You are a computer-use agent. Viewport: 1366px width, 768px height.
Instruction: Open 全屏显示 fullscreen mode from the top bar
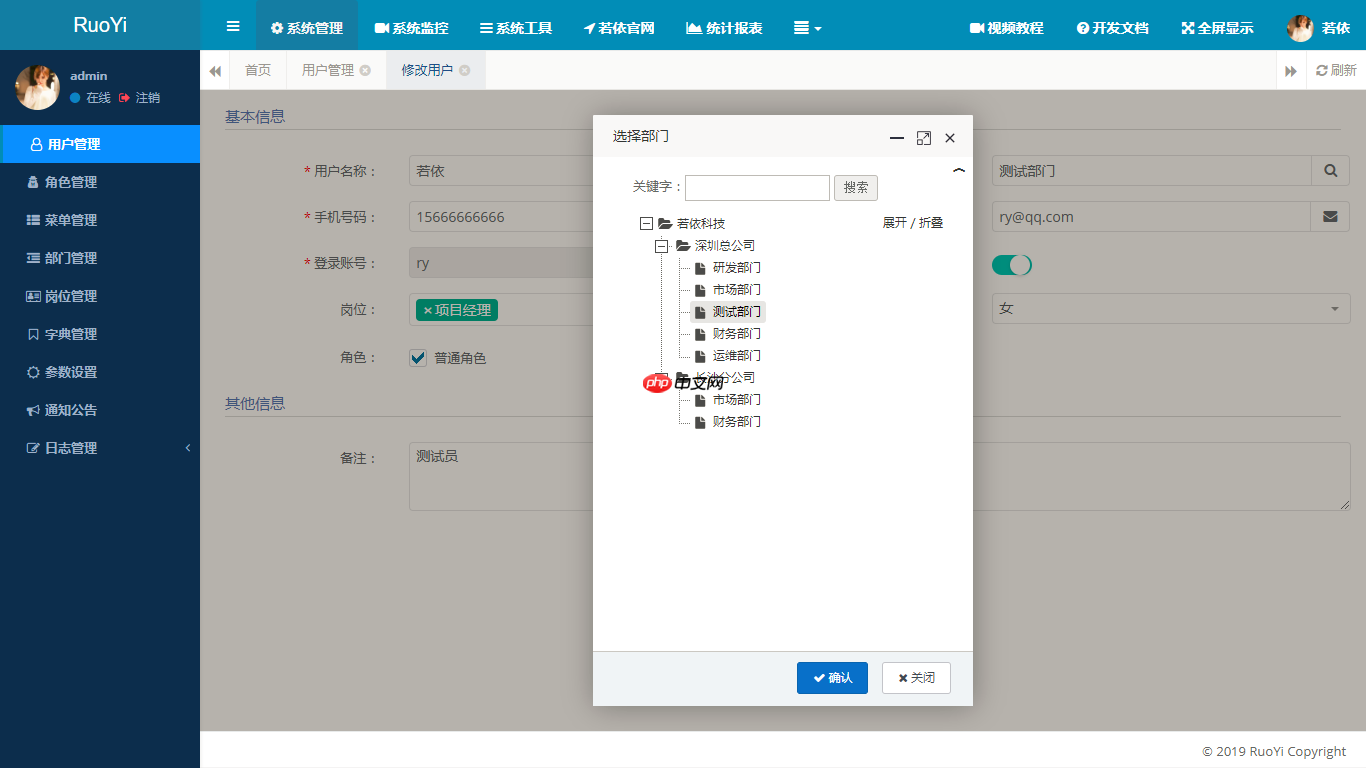[1218, 28]
